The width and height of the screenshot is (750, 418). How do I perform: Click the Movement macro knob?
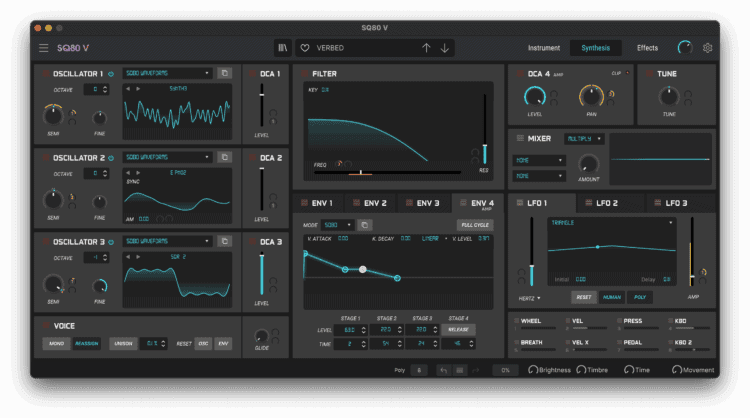coord(677,370)
